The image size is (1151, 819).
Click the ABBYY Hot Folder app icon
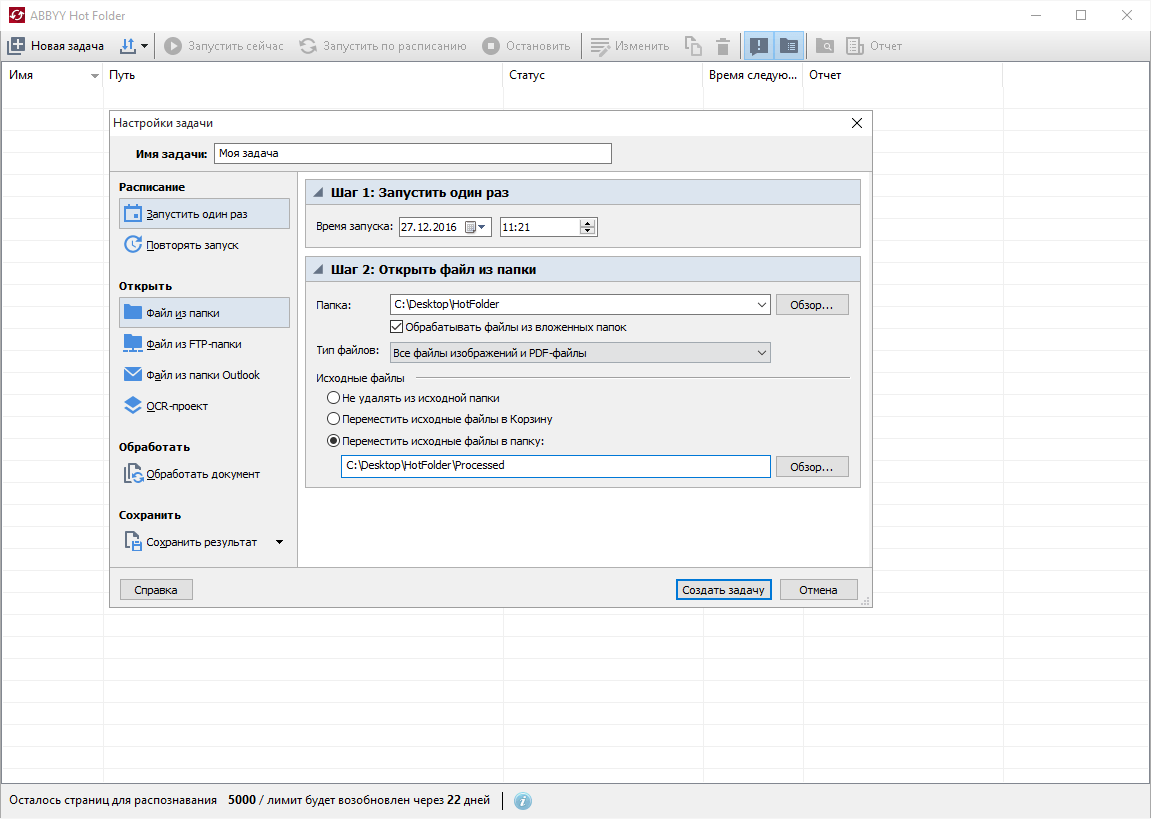[16, 15]
